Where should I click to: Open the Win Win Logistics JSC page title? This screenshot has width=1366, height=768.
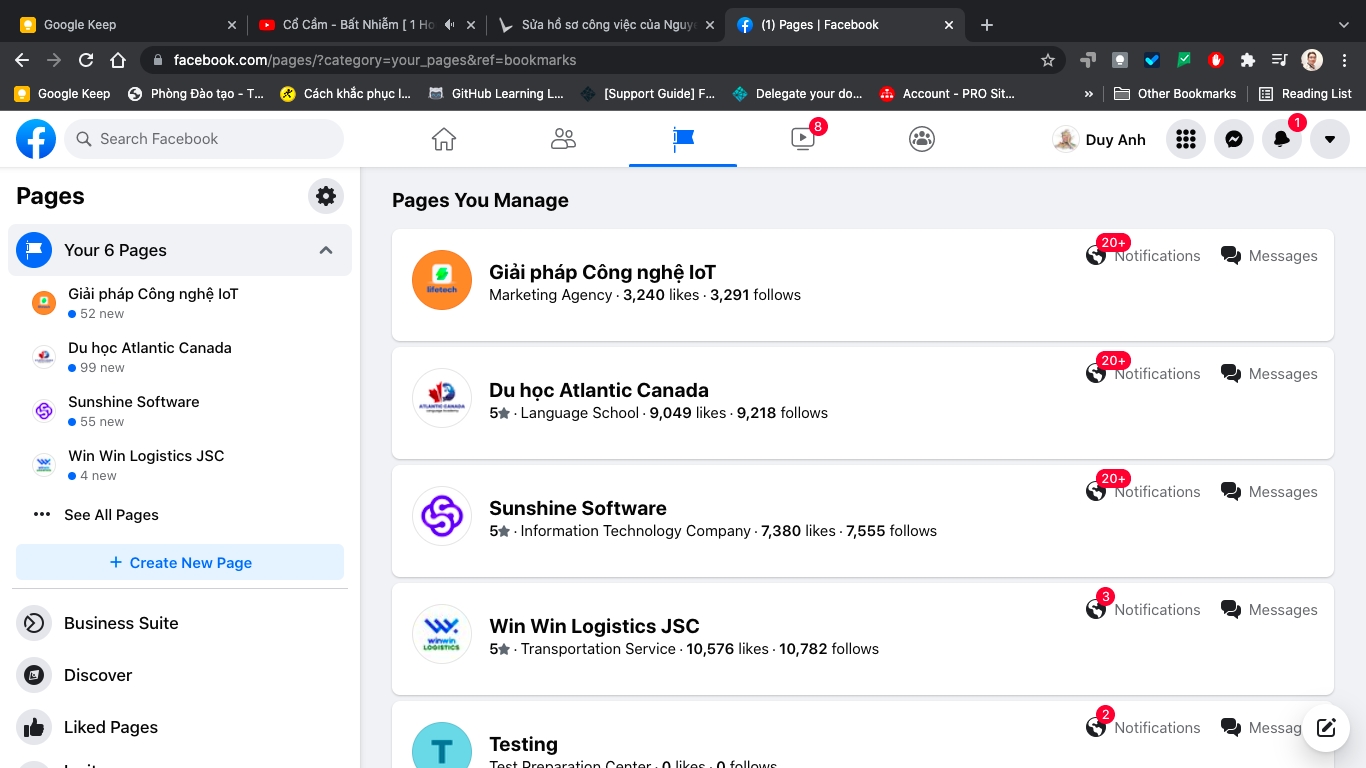click(x=594, y=626)
